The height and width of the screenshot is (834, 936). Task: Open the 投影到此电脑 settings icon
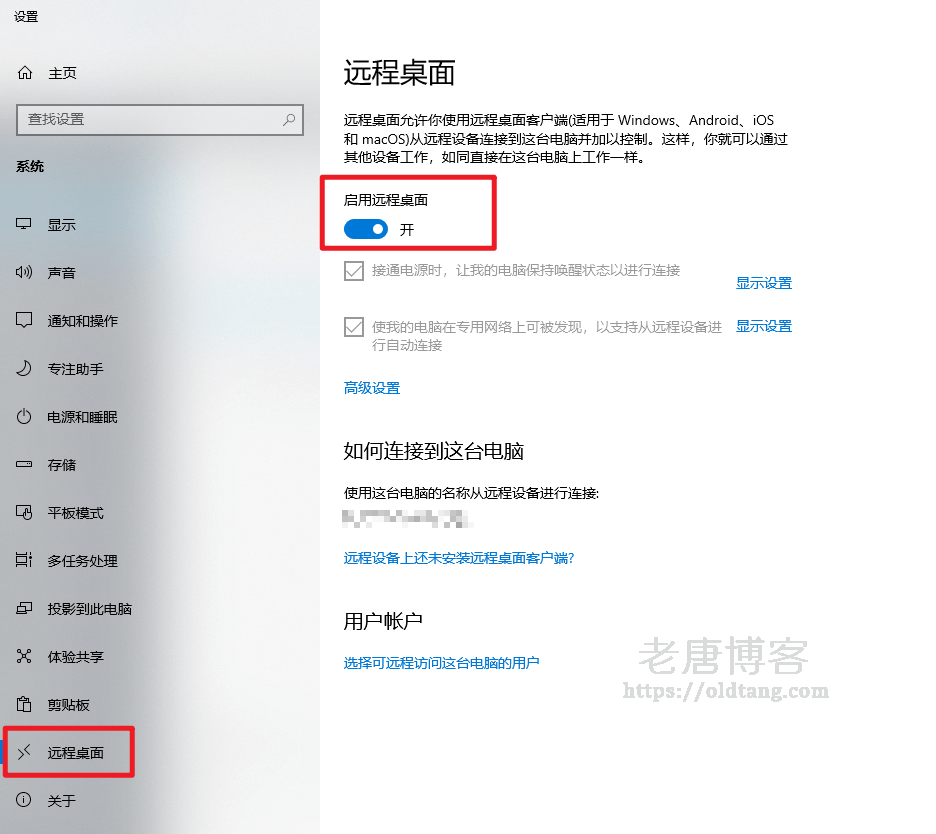(24, 608)
